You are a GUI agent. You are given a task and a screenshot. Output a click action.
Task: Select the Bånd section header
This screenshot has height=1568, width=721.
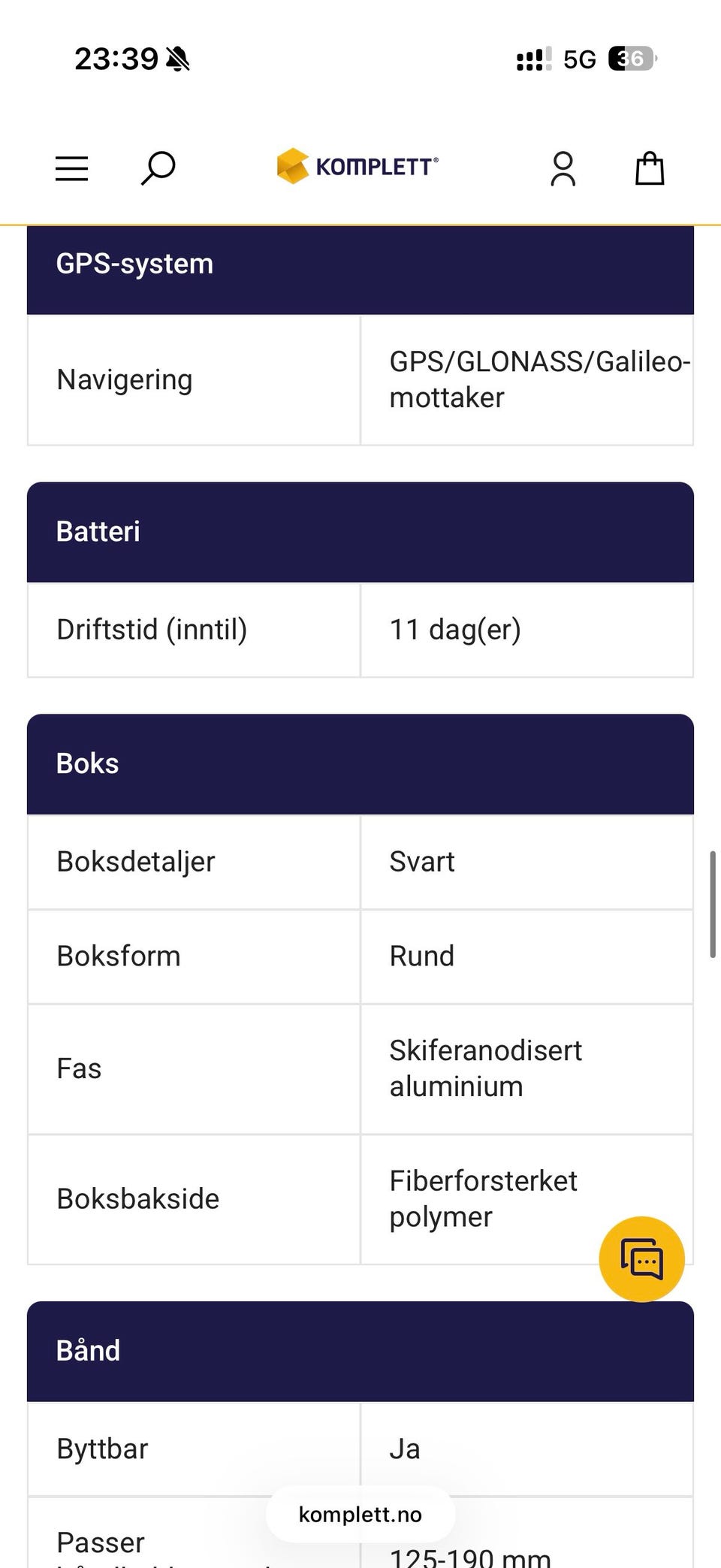[360, 1351]
